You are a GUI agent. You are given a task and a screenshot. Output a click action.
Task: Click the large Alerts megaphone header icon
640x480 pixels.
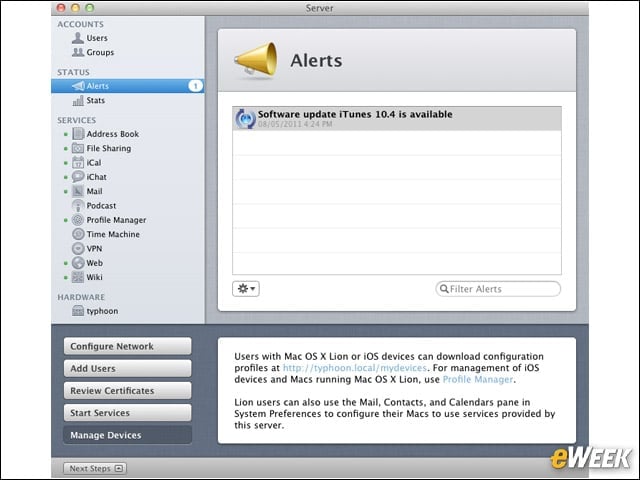[x=256, y=60]
